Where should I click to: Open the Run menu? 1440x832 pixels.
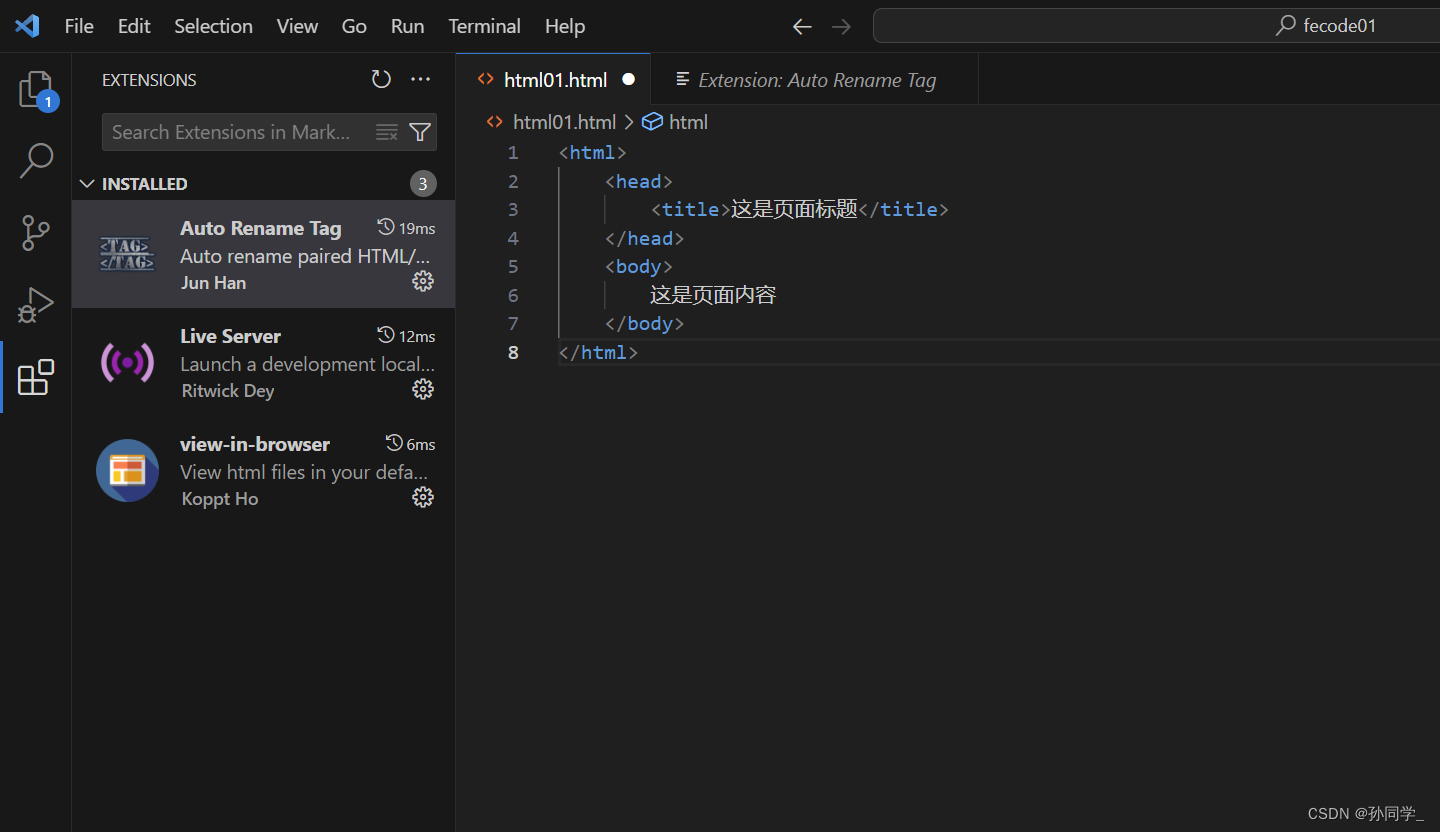pos(407,26)
